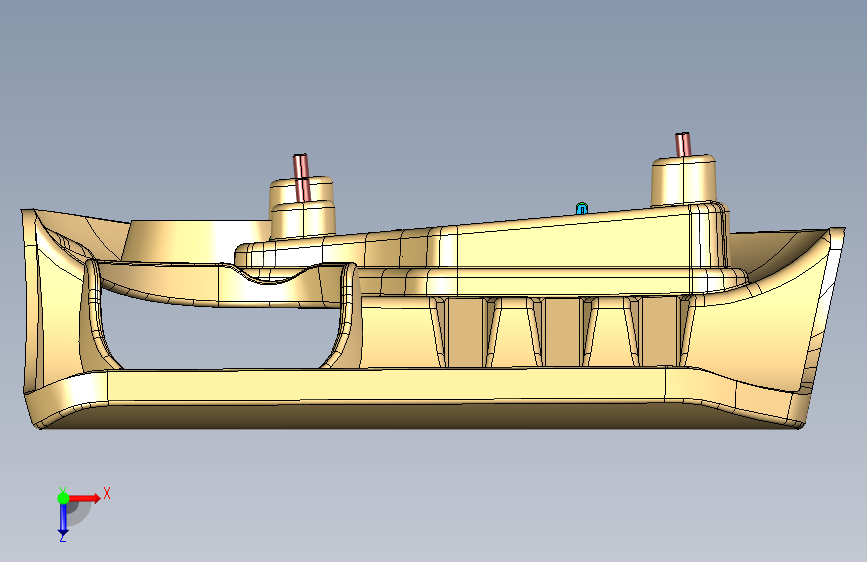Select the left copper pin on the model

[x=302, y=177]
